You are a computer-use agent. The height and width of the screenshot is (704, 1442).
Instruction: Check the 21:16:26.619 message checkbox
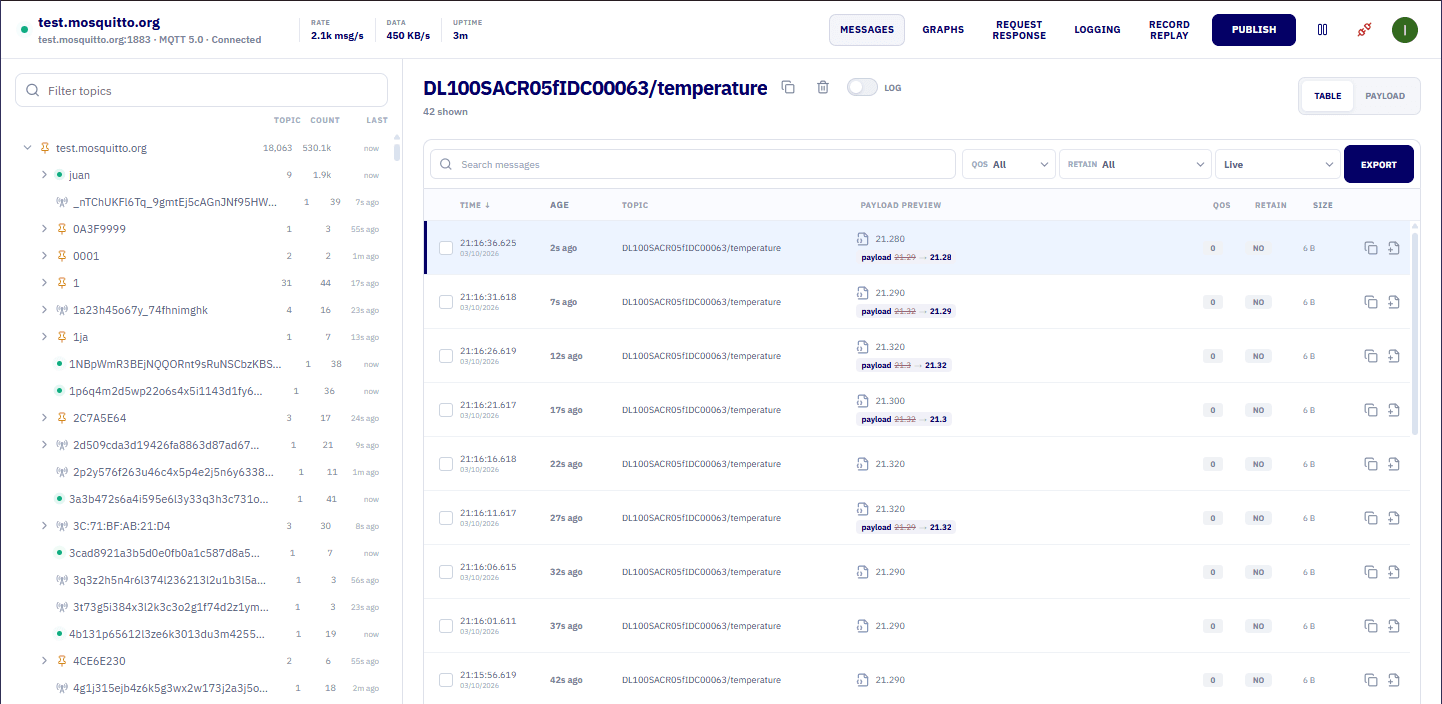(x=446, y=356)
